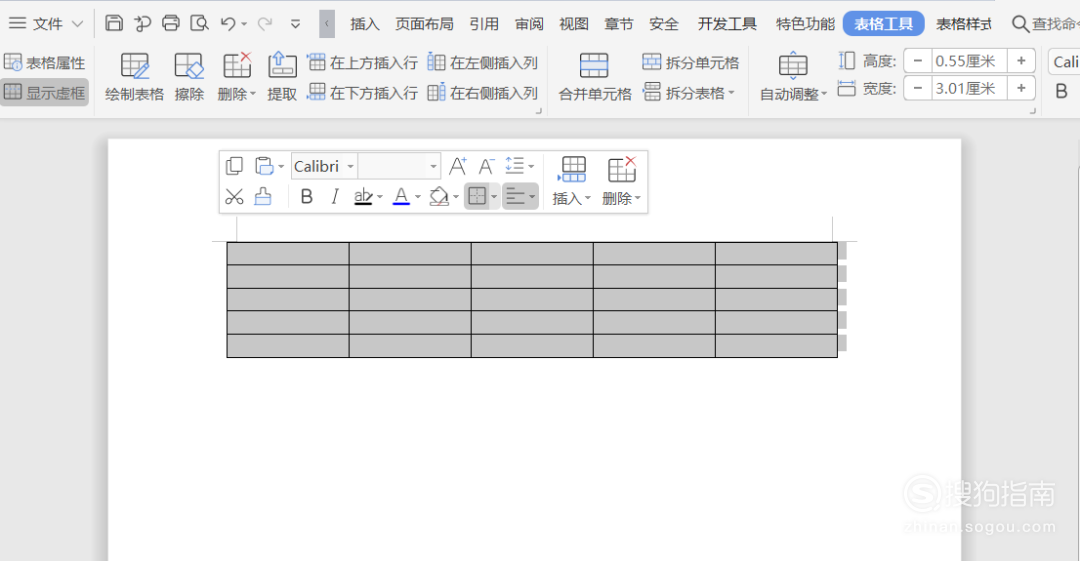Click cut scissors icon in floating toolbar
This screenshot has width=1080, height=561.
point(234,197)
